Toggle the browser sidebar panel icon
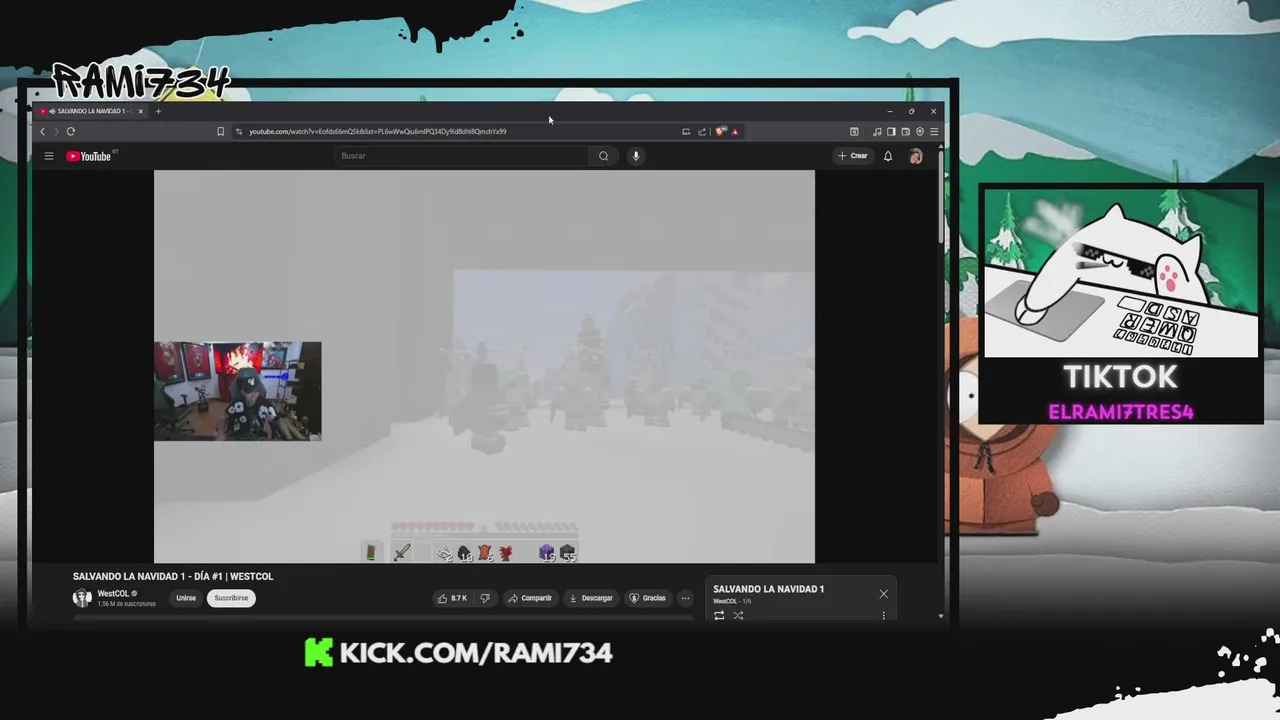This screenshot has height=720, width=1280. [891, 131]
